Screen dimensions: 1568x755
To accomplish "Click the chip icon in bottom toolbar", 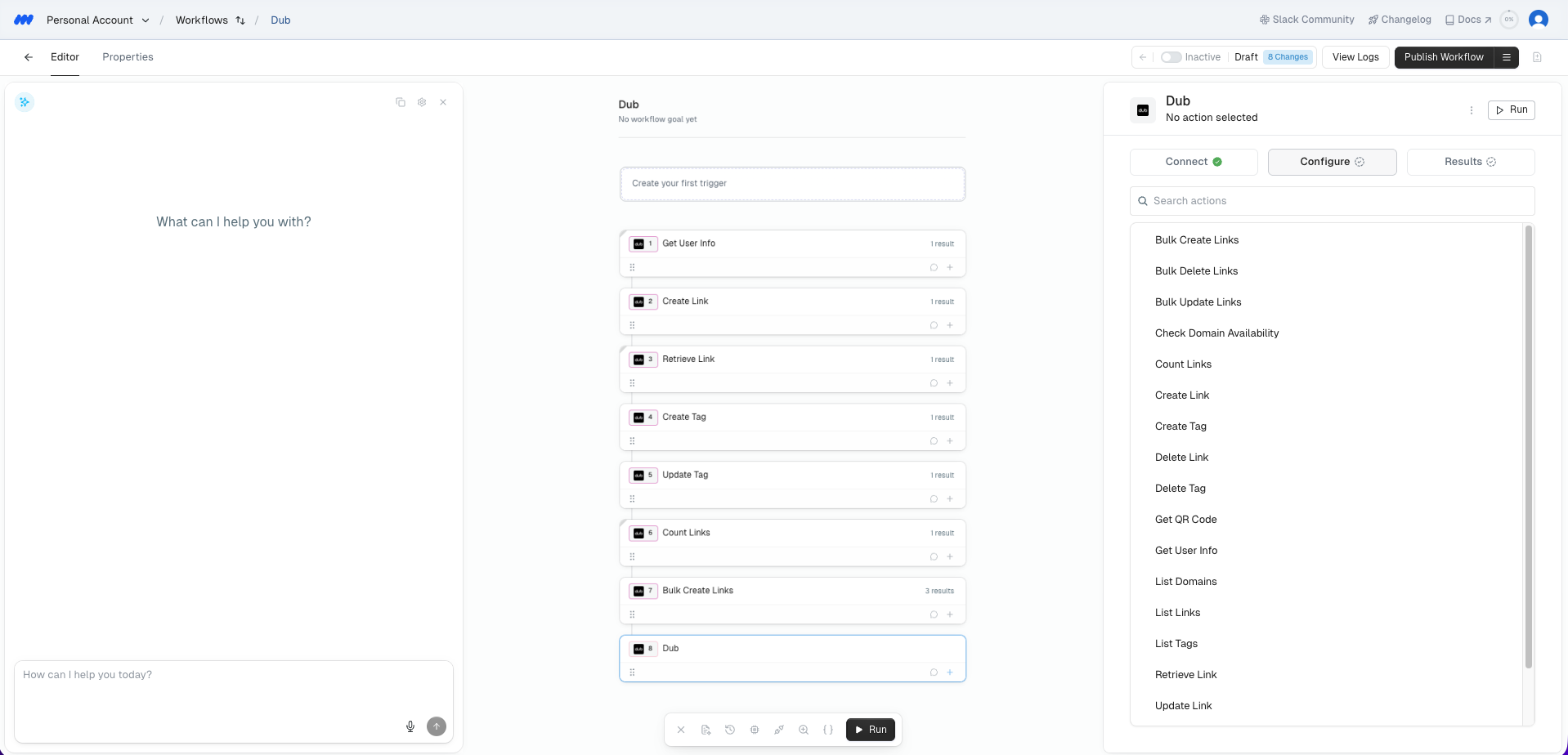I will (x=755, y=730).
